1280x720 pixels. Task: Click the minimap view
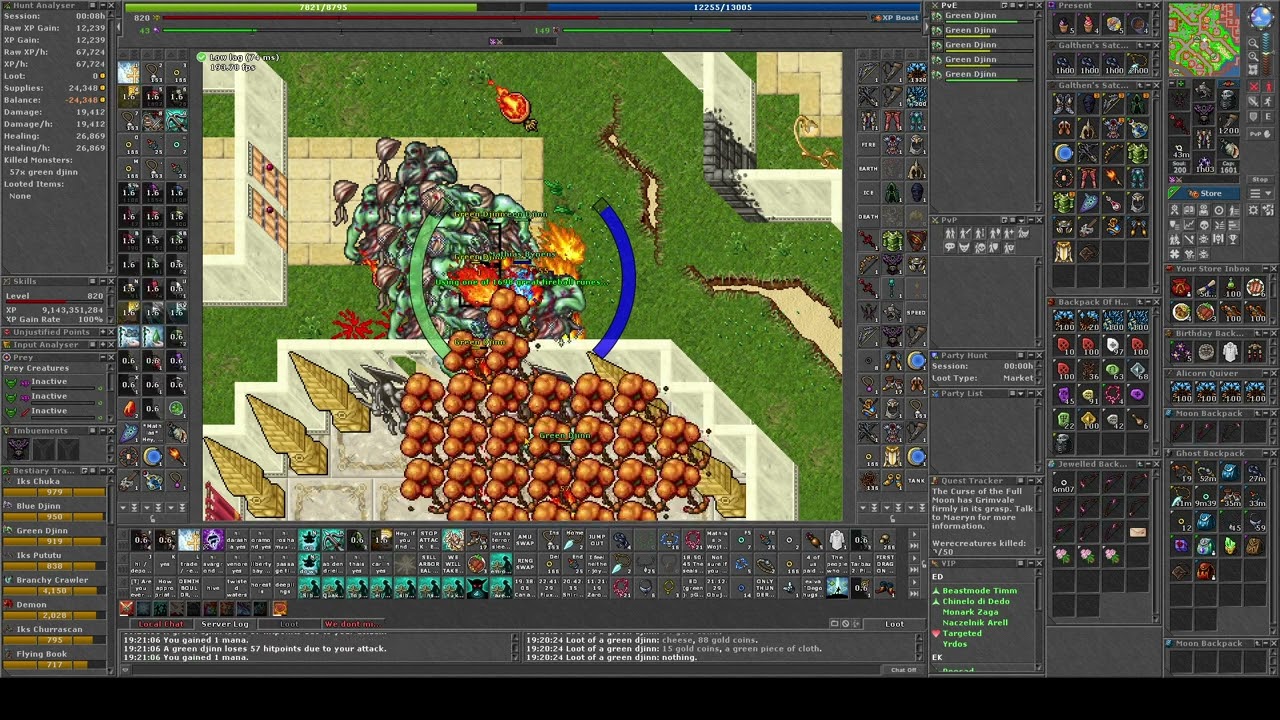click(x=1204, y=39)
